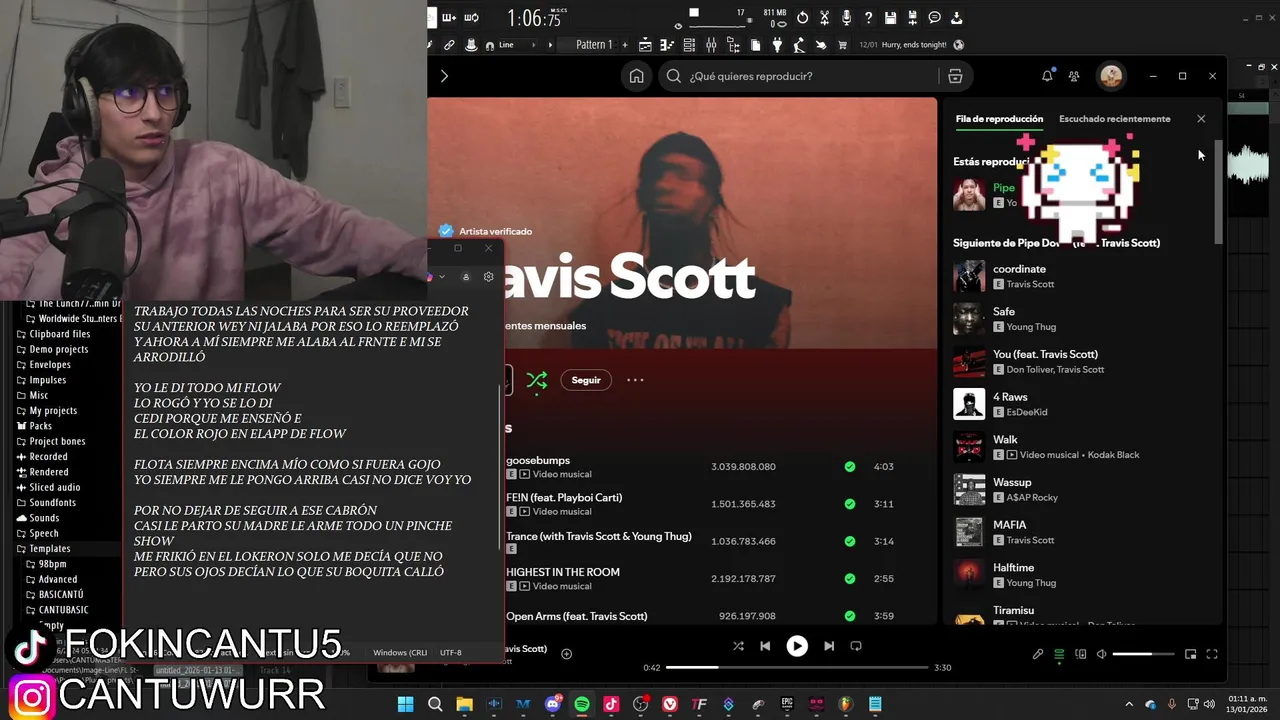The image size is (1280, 720).
Task: Open Spotify miniplayer icon
Action: pos(1190,654)
